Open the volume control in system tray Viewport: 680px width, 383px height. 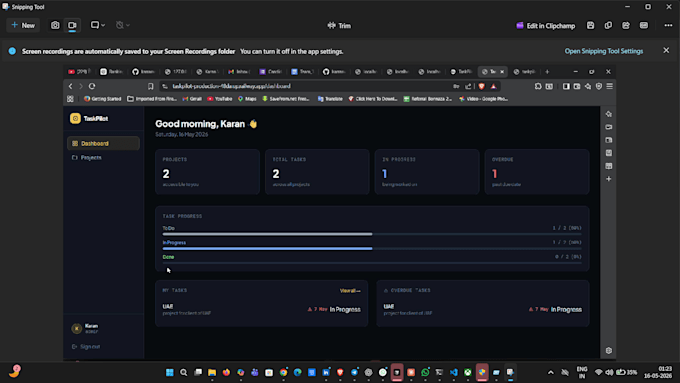click(609, 372)
